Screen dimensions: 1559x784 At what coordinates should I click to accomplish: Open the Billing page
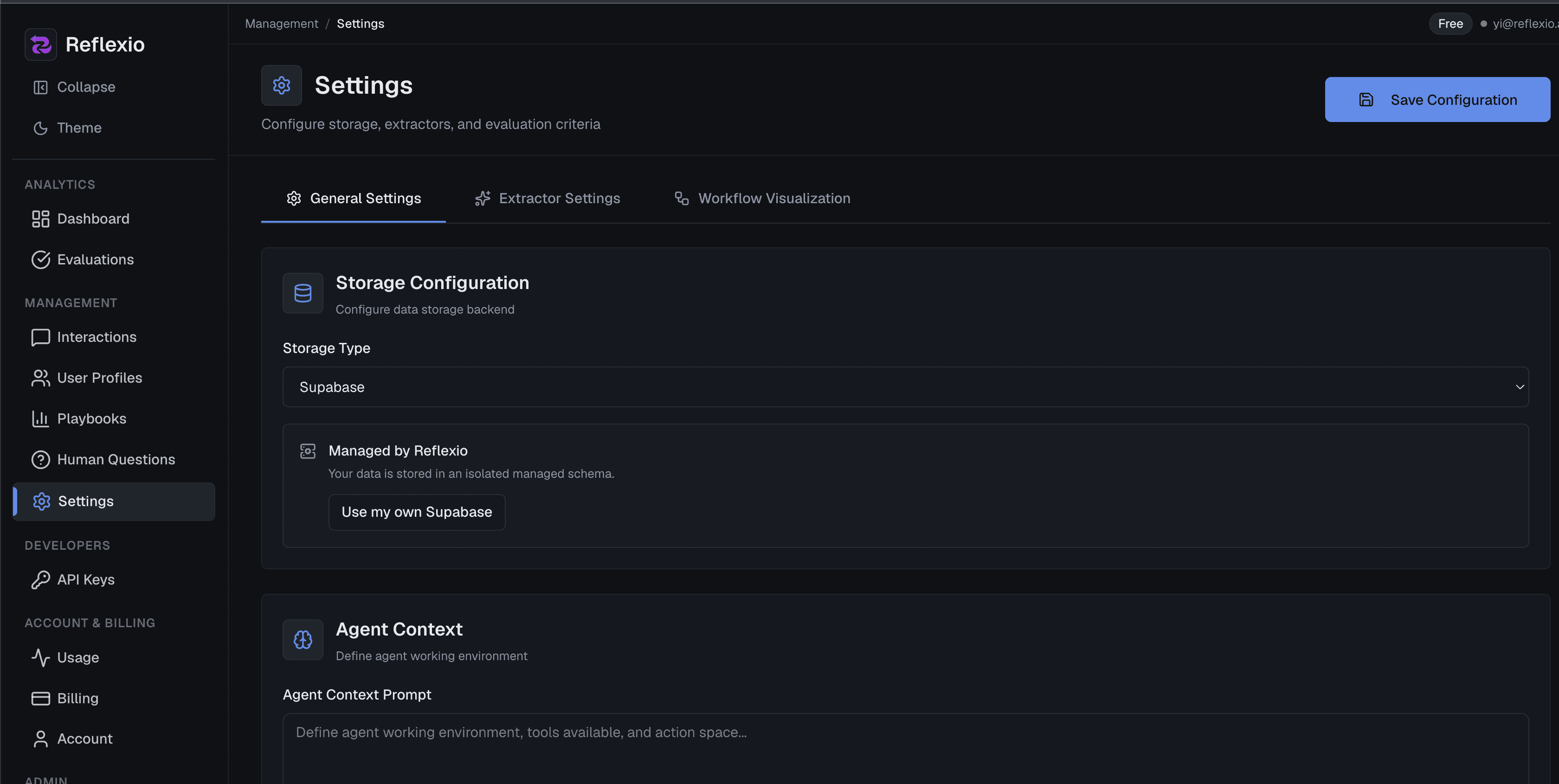click(114, 698)
